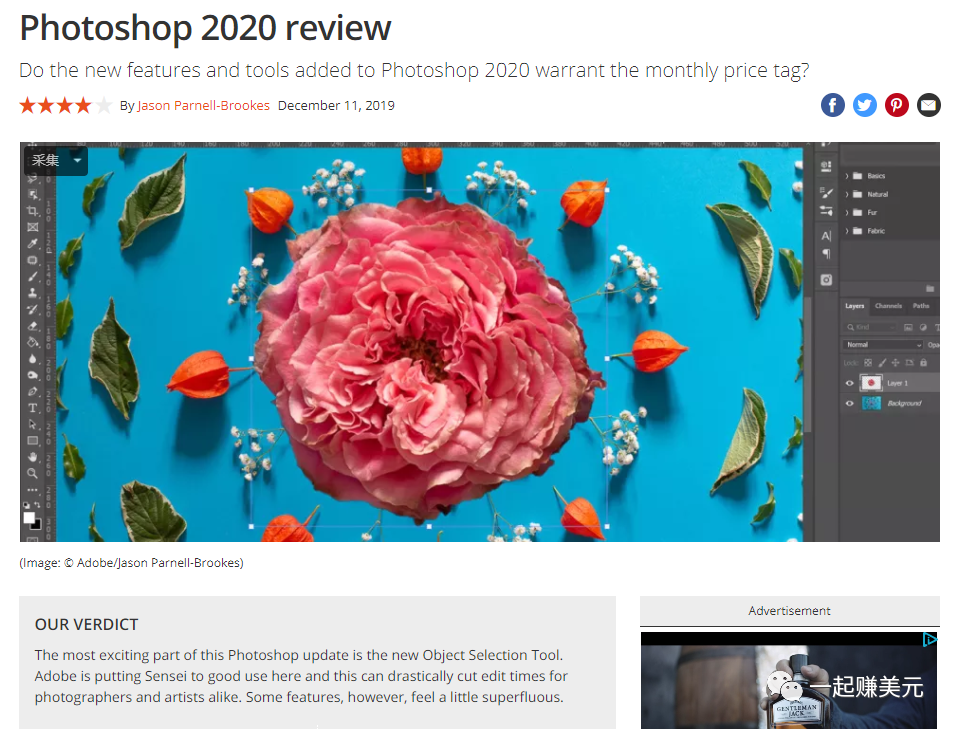Expand the Natural folder group

pos(847,194)
